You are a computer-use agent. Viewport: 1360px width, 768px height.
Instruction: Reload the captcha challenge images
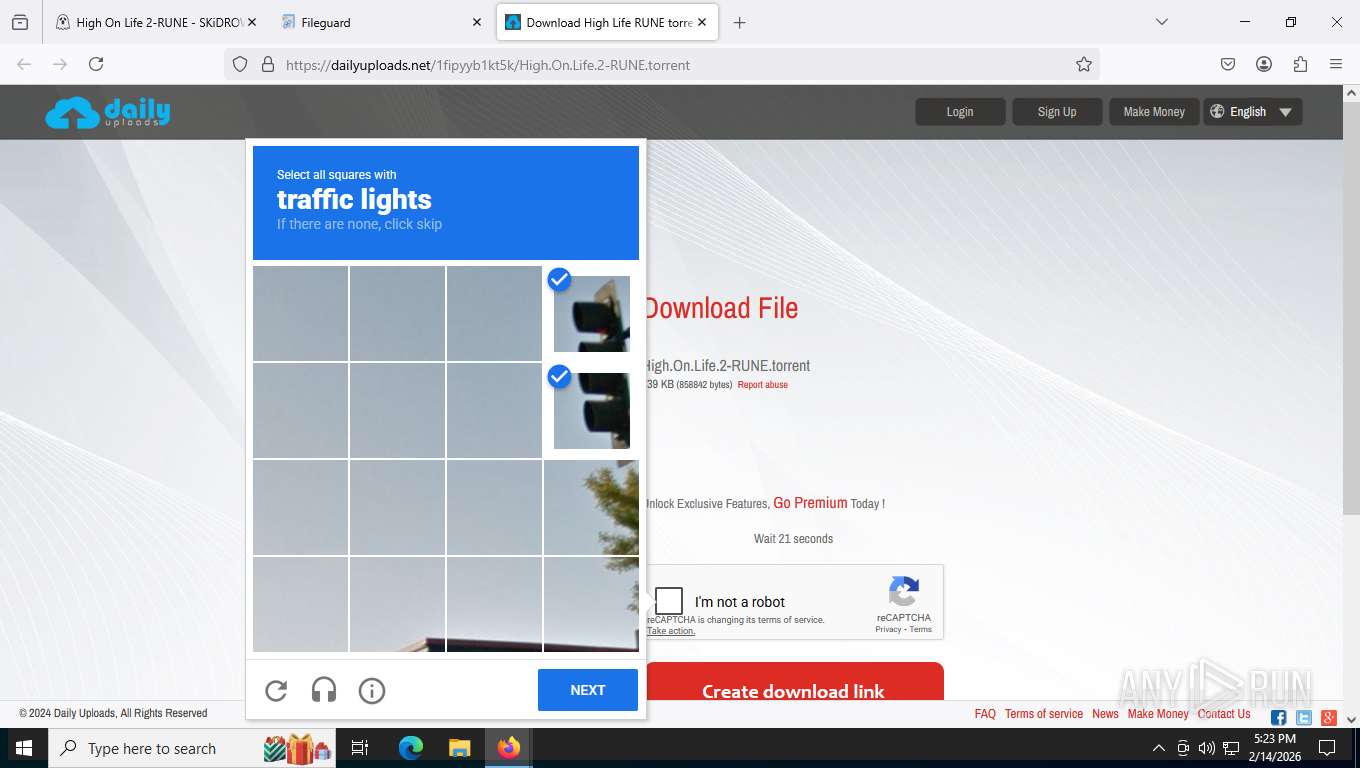tap(276, 690)
